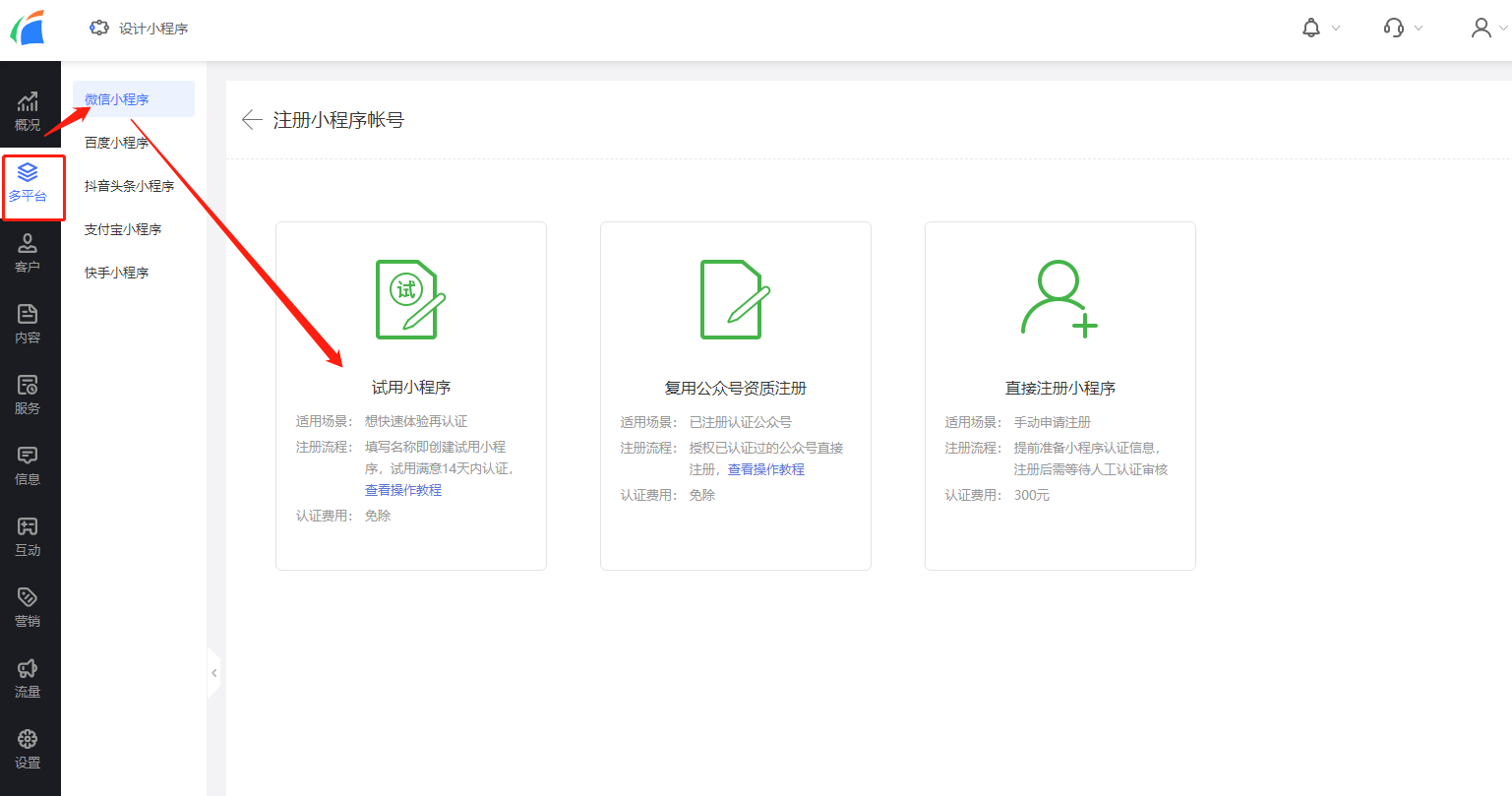
Task: Open 营销 section in sidebar
Action: [28, 608]
